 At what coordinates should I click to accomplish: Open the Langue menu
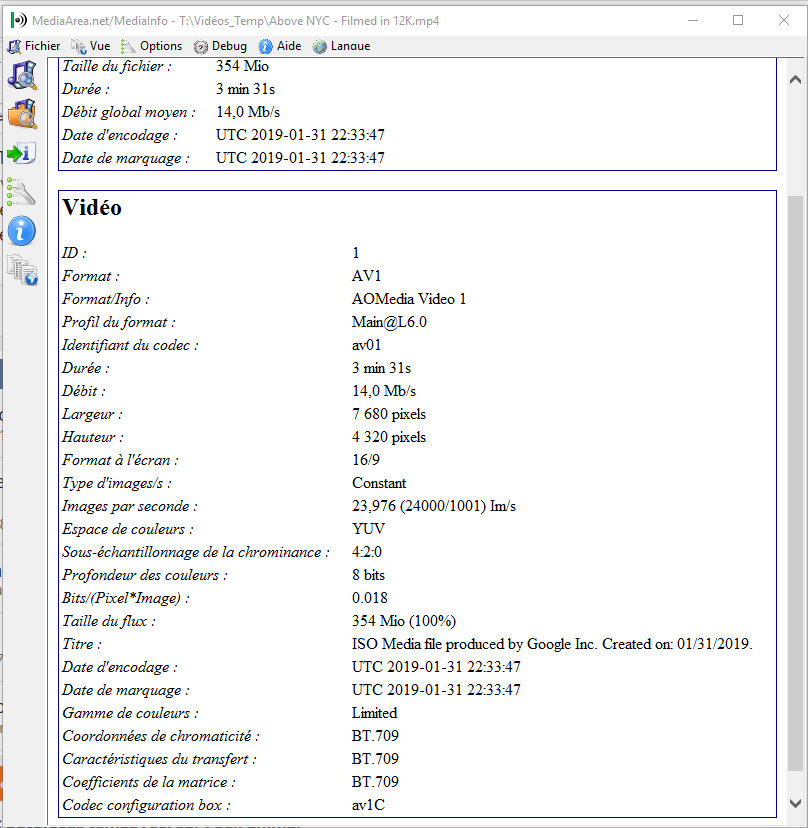341,46
